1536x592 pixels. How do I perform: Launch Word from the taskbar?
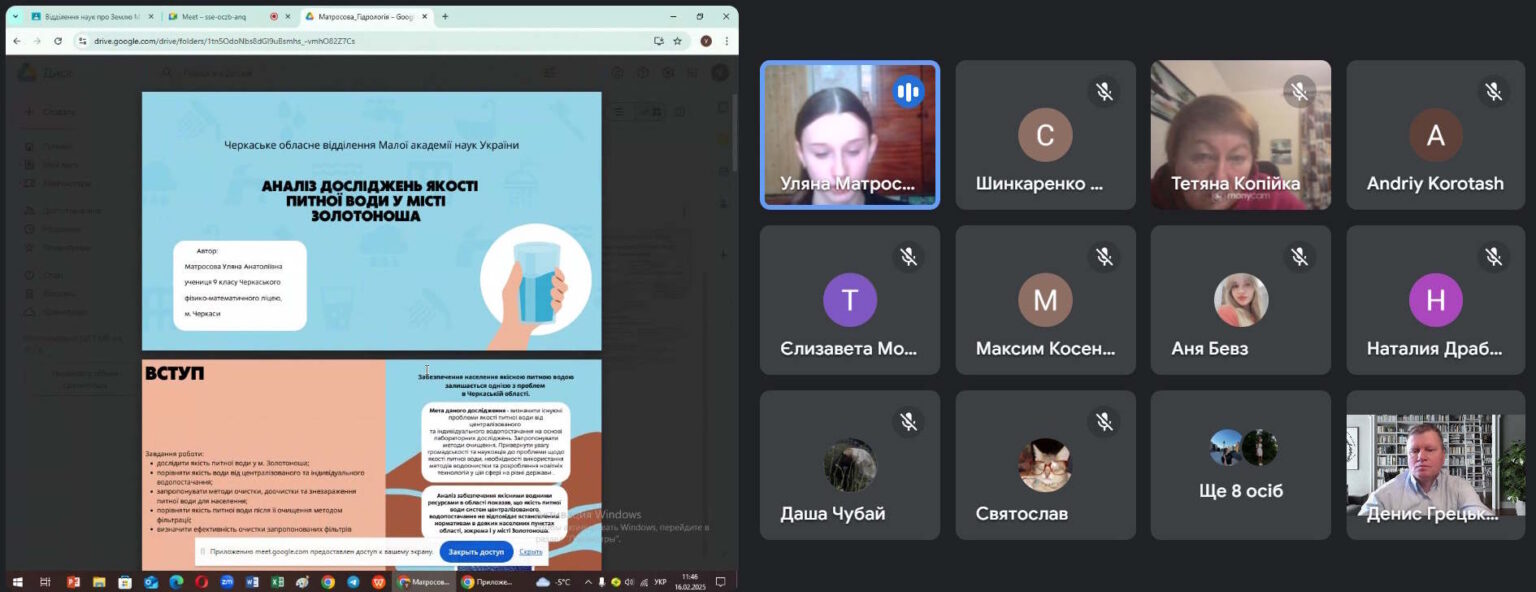point(252,582)
